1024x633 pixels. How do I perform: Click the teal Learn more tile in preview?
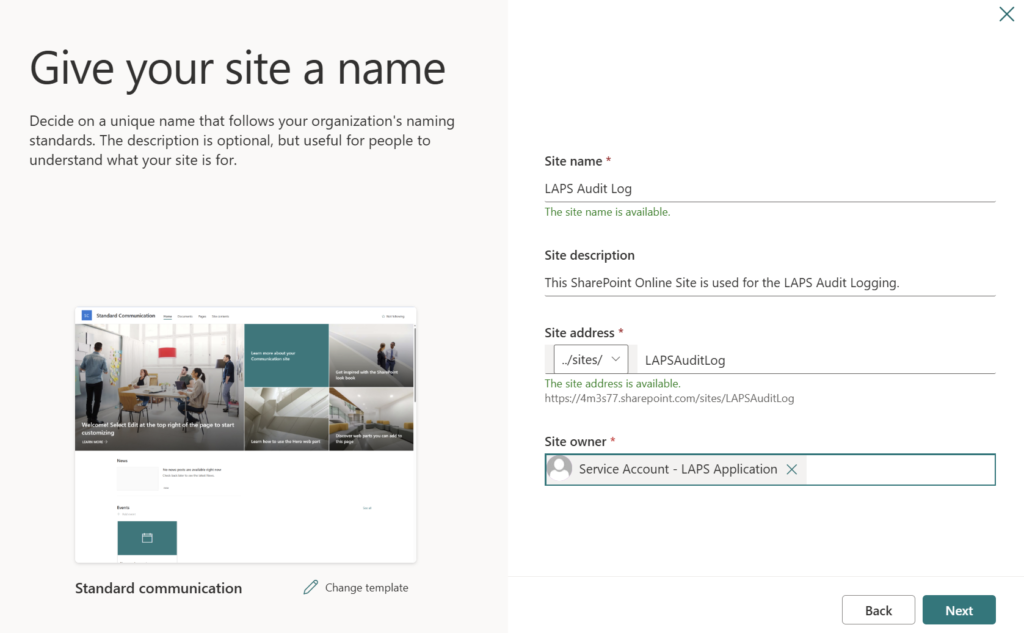[286, 355]
